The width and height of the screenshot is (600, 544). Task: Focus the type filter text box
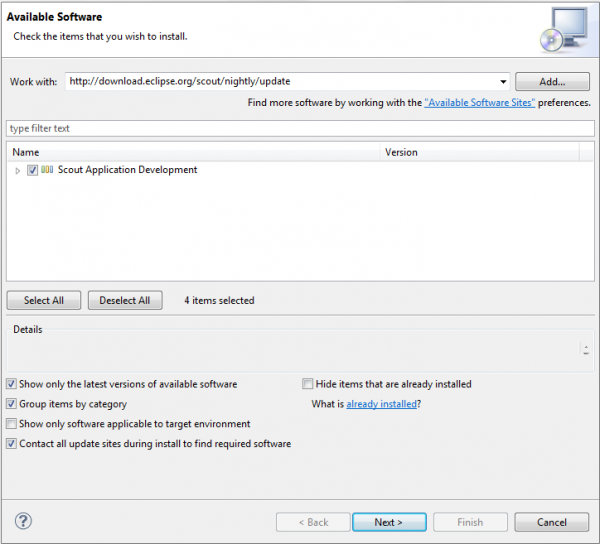pos(300,128)
